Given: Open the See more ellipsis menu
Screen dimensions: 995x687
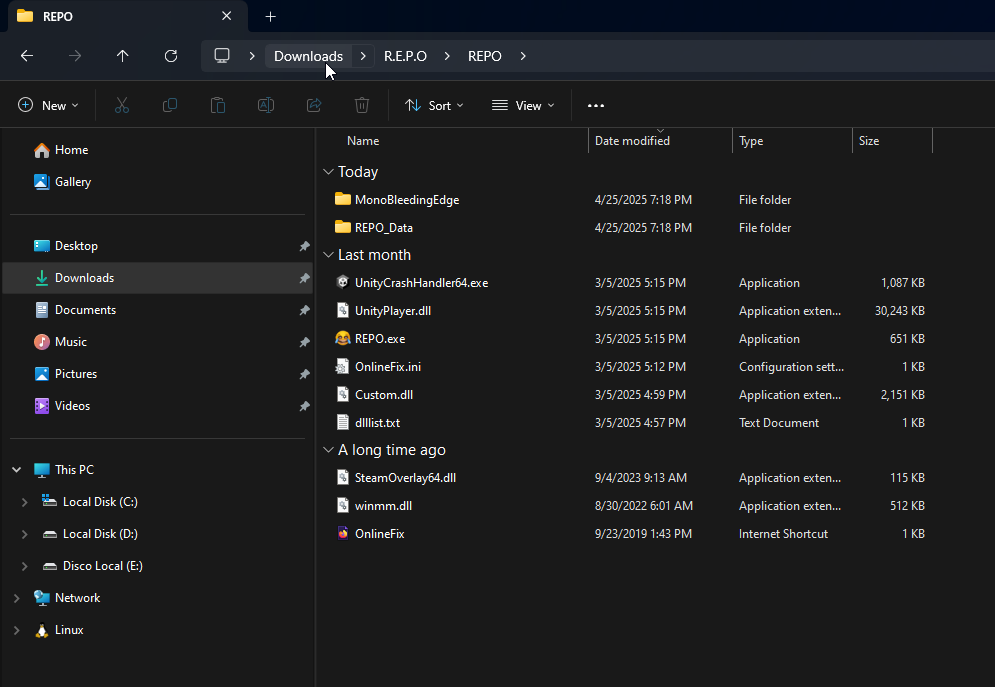Looking at the screenshot, I should click(x=596, y=105).
